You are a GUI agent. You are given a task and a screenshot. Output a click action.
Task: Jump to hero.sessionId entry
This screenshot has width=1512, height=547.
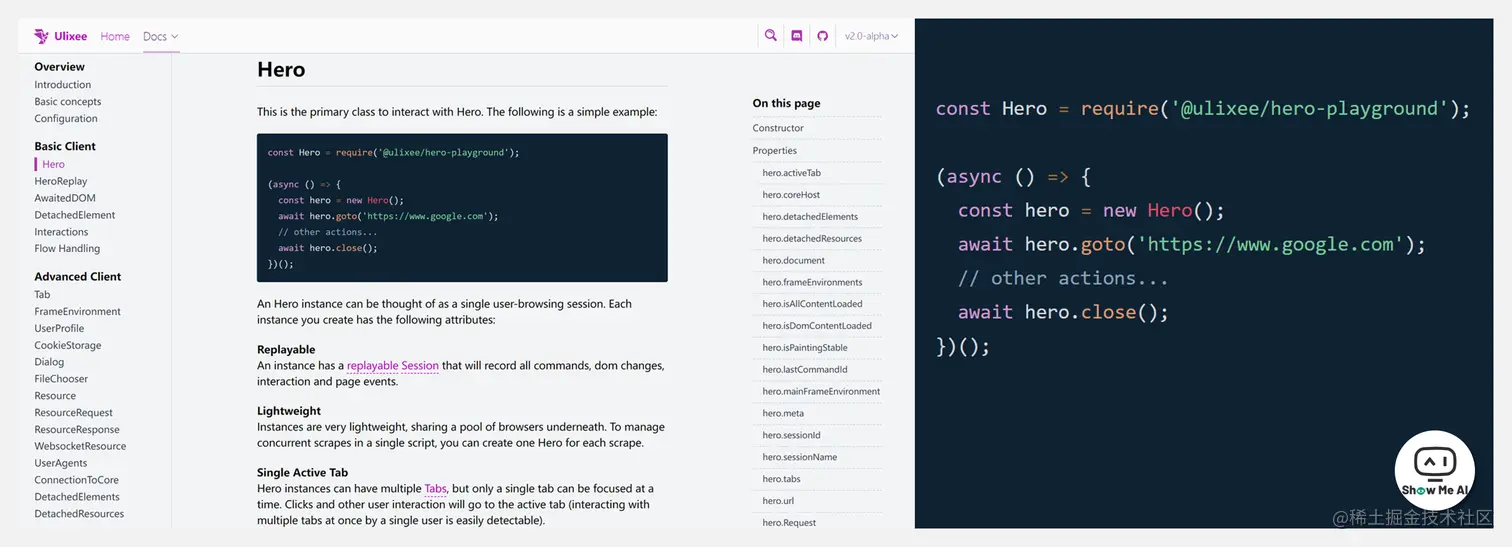[x=791, y=436]
